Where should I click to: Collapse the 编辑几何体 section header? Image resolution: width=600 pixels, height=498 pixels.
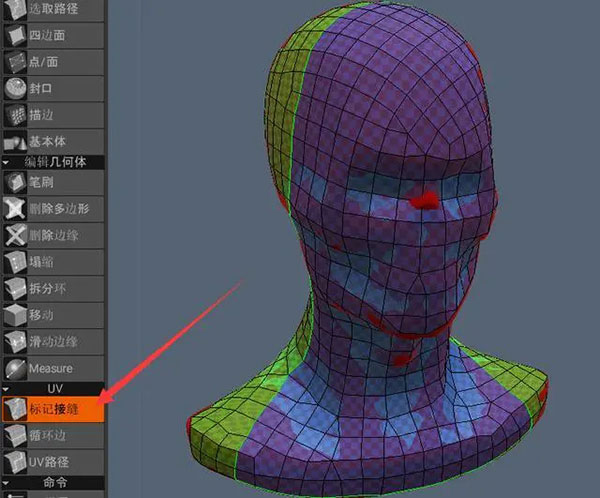click(52, 162)
